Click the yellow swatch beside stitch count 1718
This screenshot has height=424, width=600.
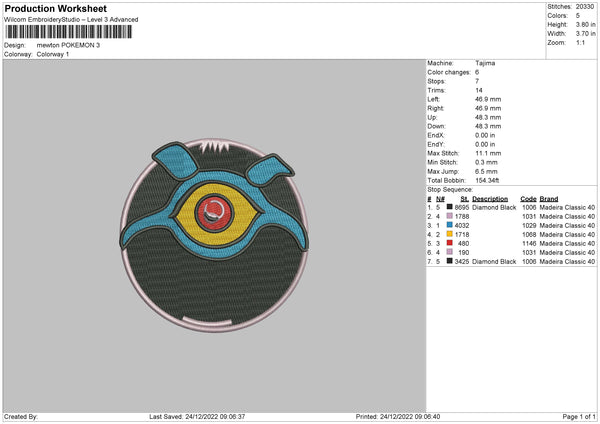tap(450, 234)
